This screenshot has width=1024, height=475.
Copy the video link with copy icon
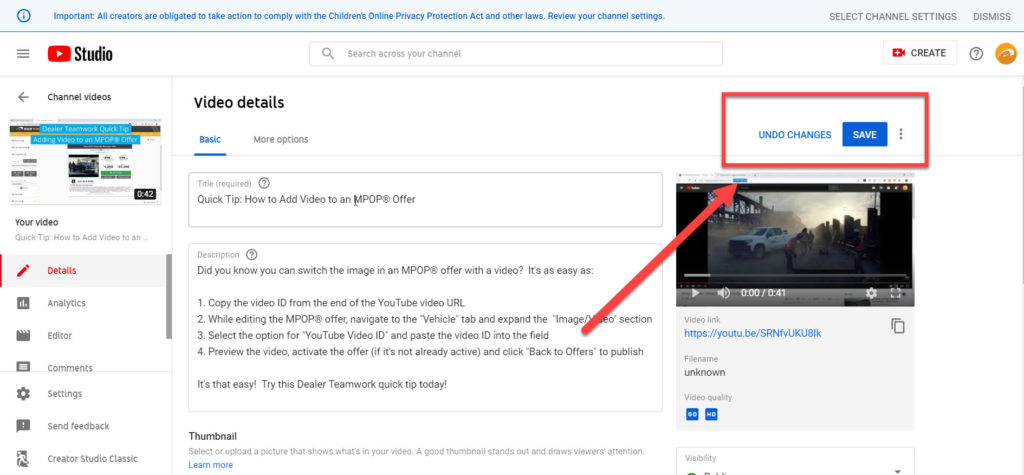(x=897, y=326)
